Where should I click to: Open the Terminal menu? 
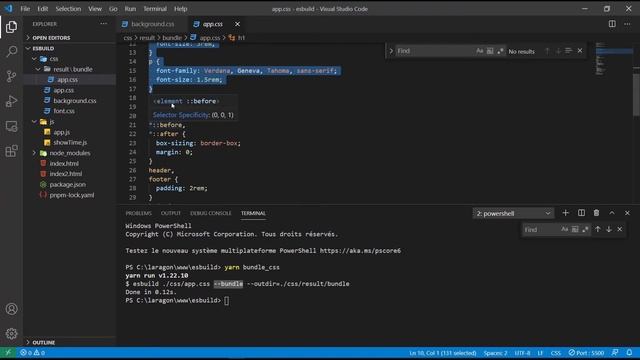tap(155, 9)
